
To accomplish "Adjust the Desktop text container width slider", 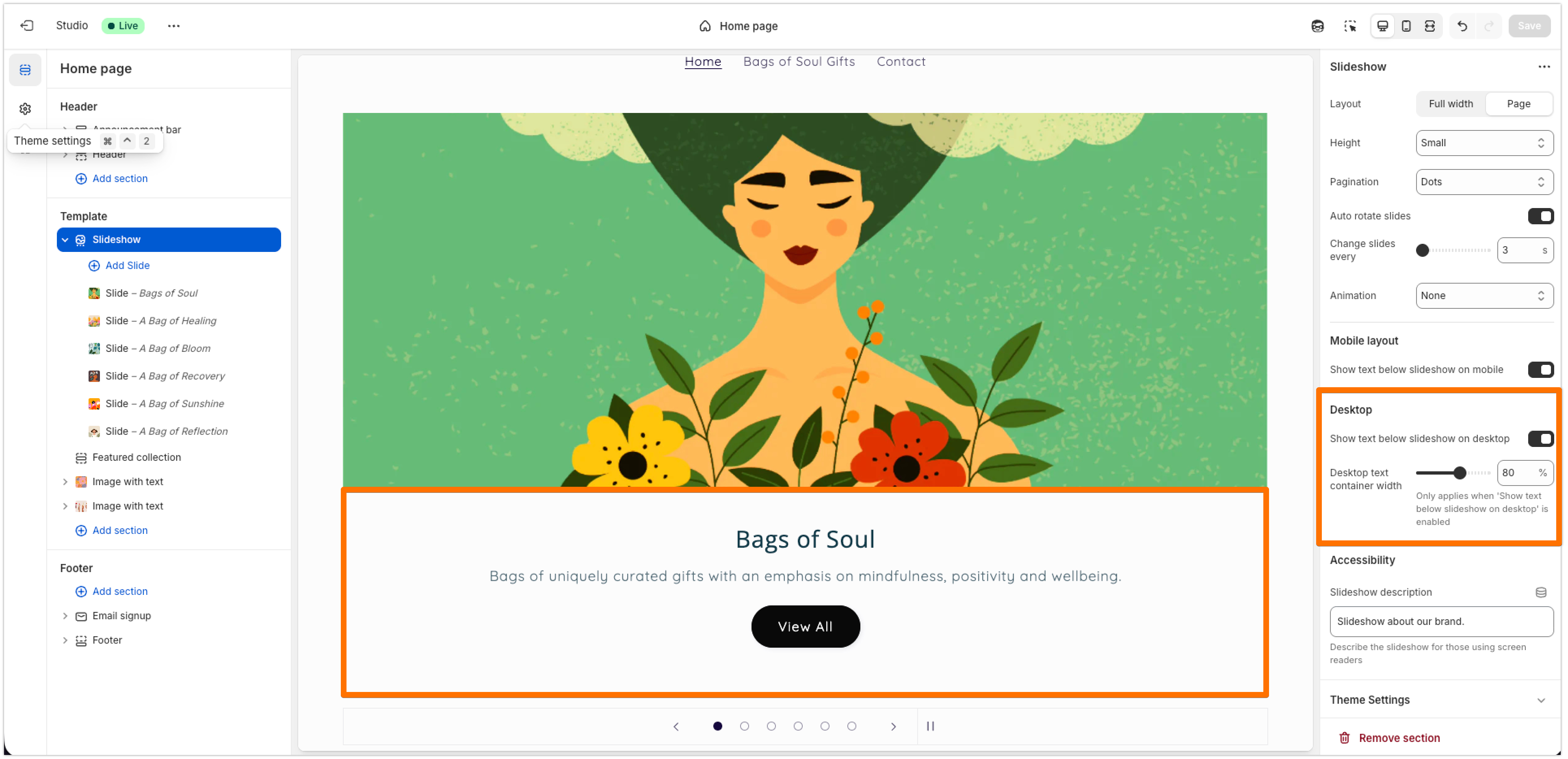I will coord(1459,473).
